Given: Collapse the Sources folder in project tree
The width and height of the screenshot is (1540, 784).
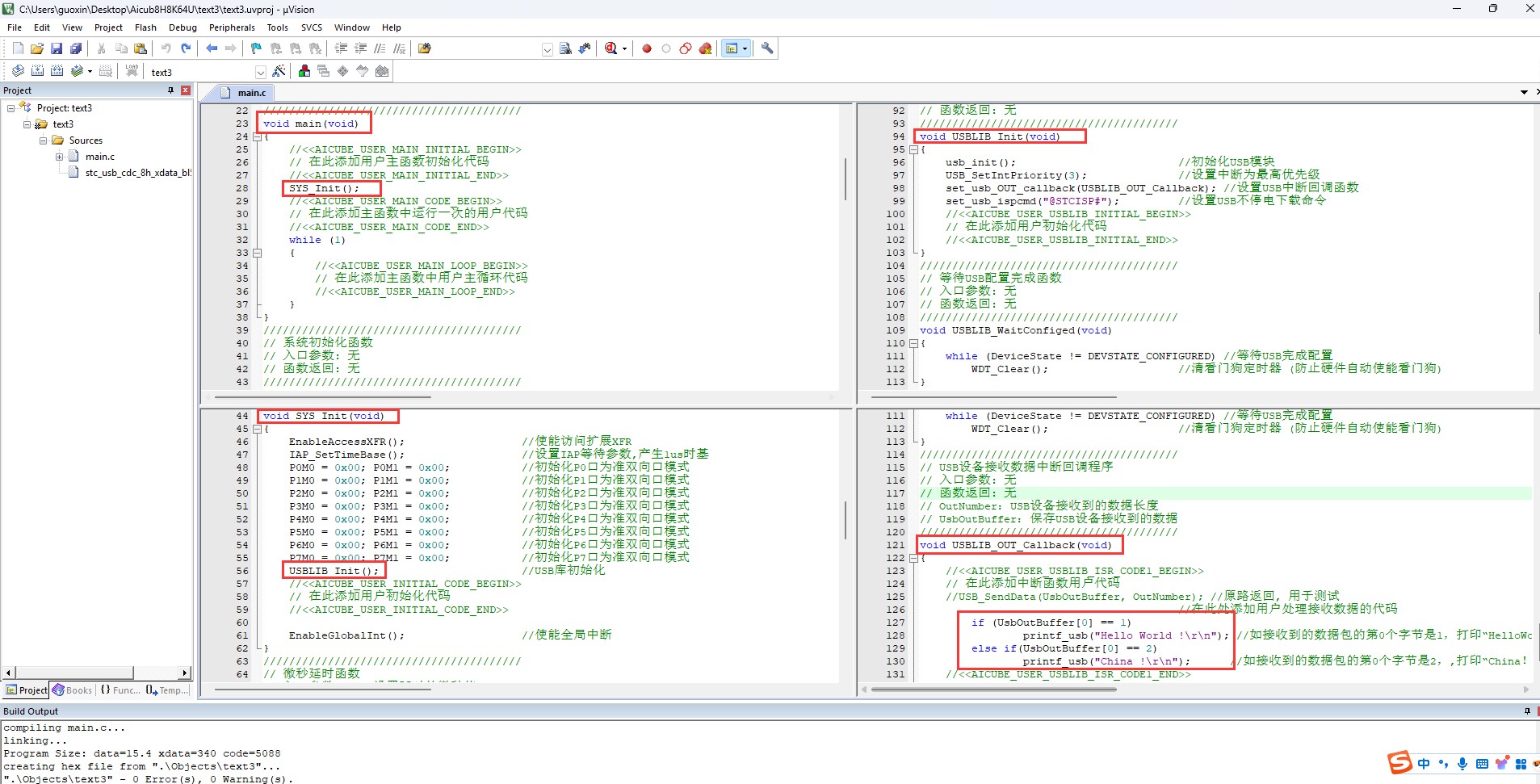Looking at the screenshot, I should (44, 140).
